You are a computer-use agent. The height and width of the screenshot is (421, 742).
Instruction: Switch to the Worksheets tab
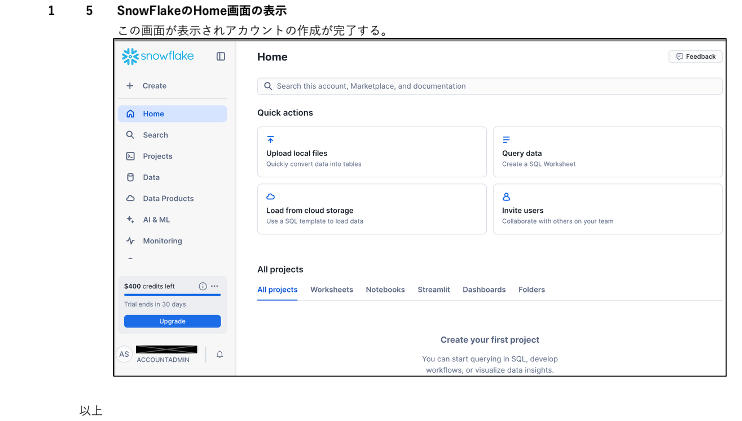332,289
